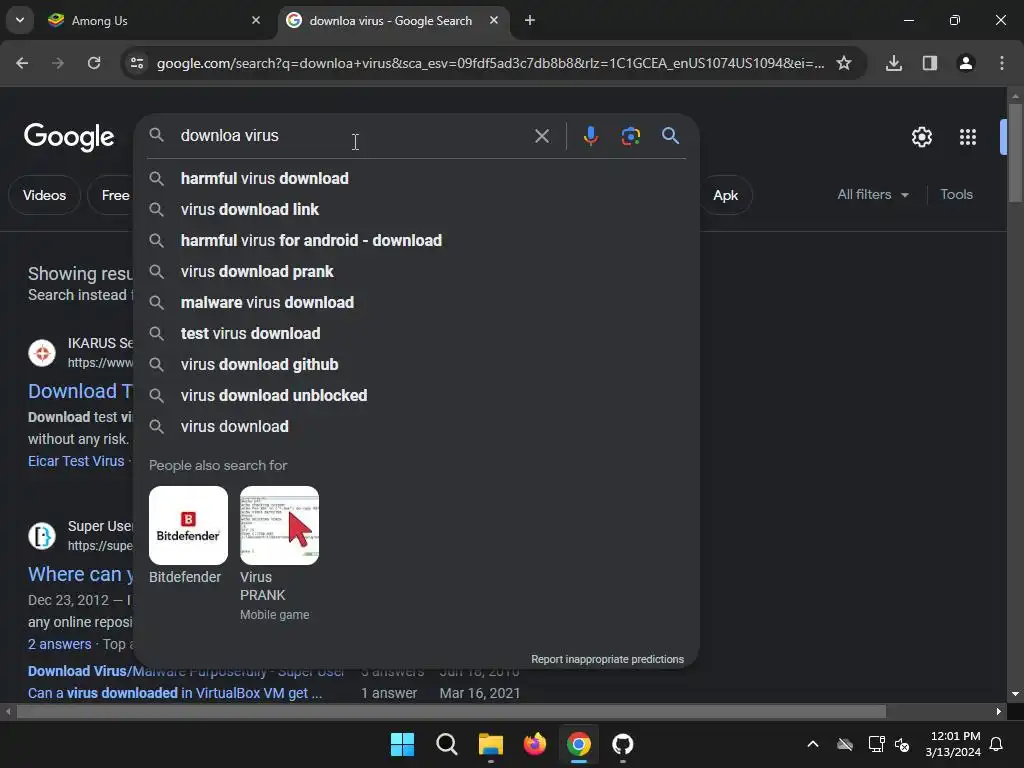Choose the plain virus download suggestion
The height and width of the screenshot is (768, 1024).
click(417, 426)
